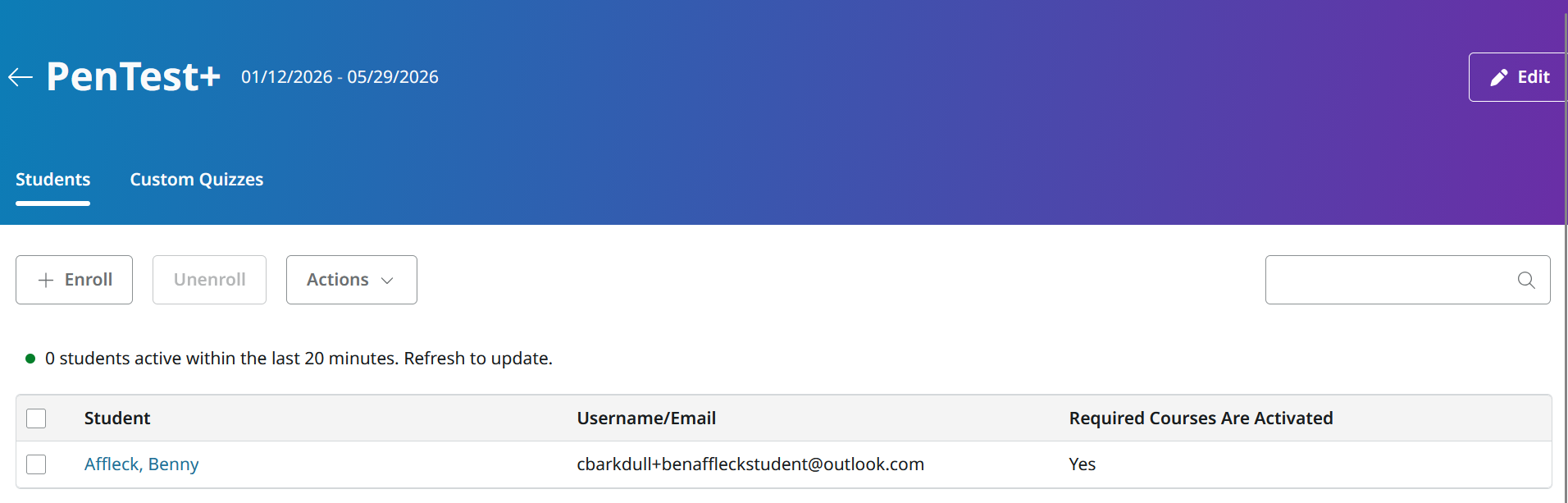Viewport: 1568px width, 503px height.
Task: Click the class date range text
Action: tap(340, 77)
